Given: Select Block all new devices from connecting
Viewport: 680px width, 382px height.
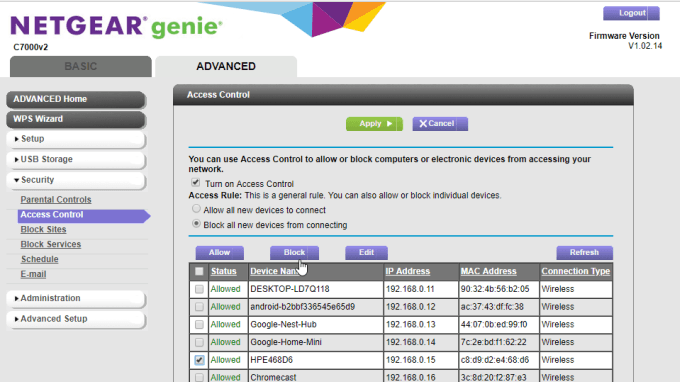Looking at the screenshot, I should (x=196, y=224).
